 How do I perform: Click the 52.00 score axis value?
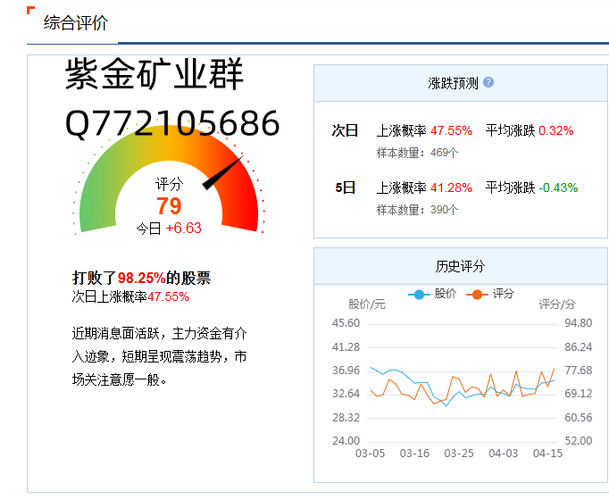[578, 441]
